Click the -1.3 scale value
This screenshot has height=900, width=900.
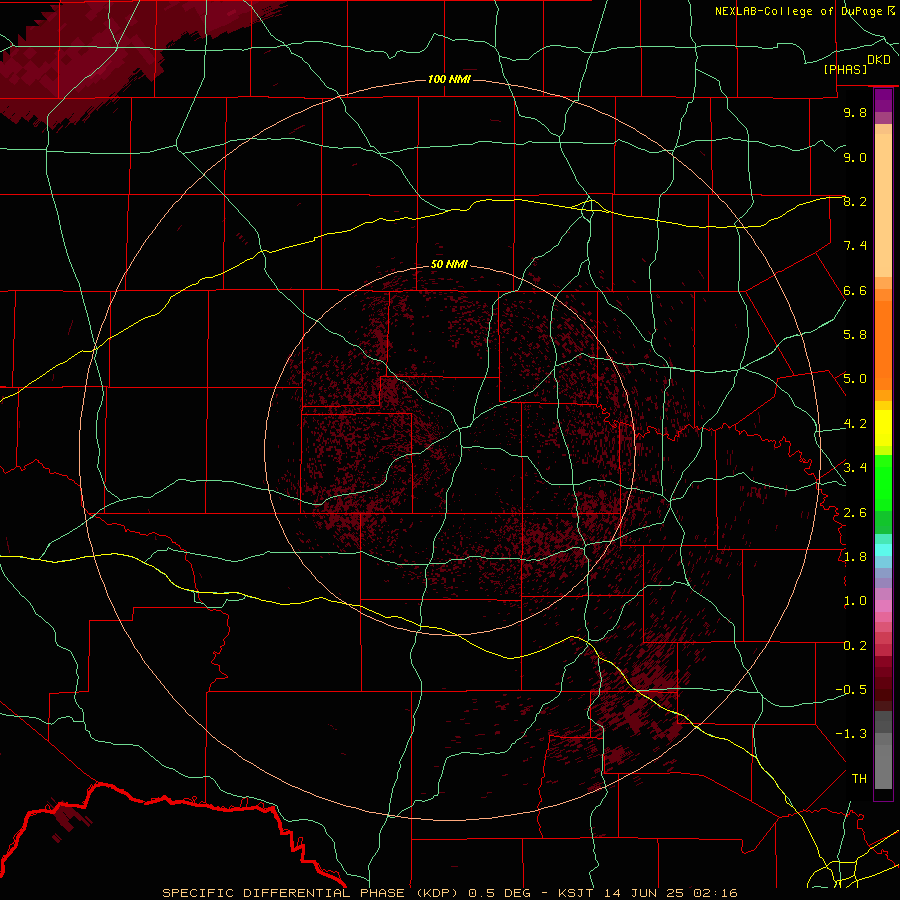click(x=851, y=734)
